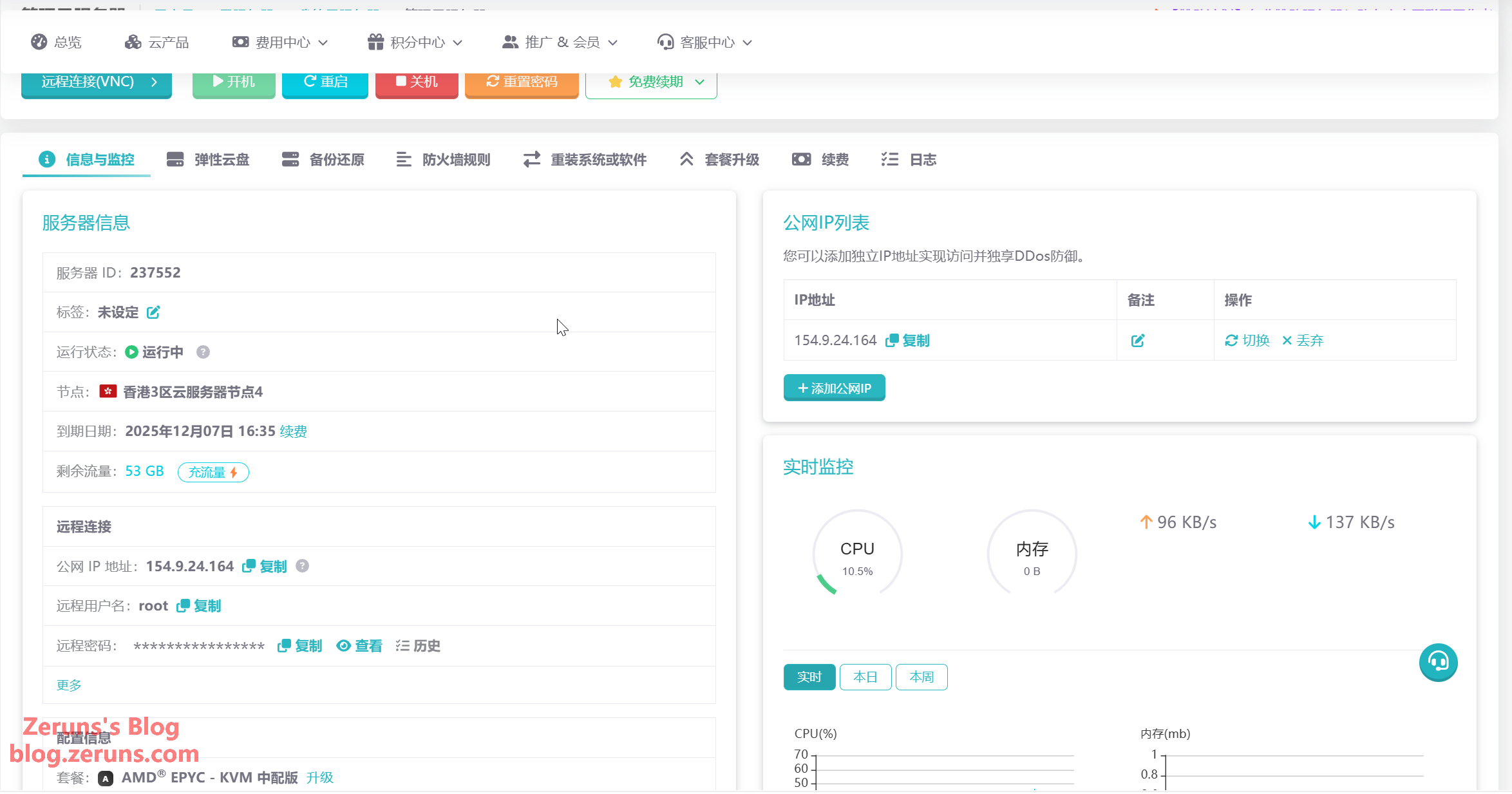Screen dimensions: 1512x794
Task: Click the 添加公网IP button
Action: coord(834,388)
